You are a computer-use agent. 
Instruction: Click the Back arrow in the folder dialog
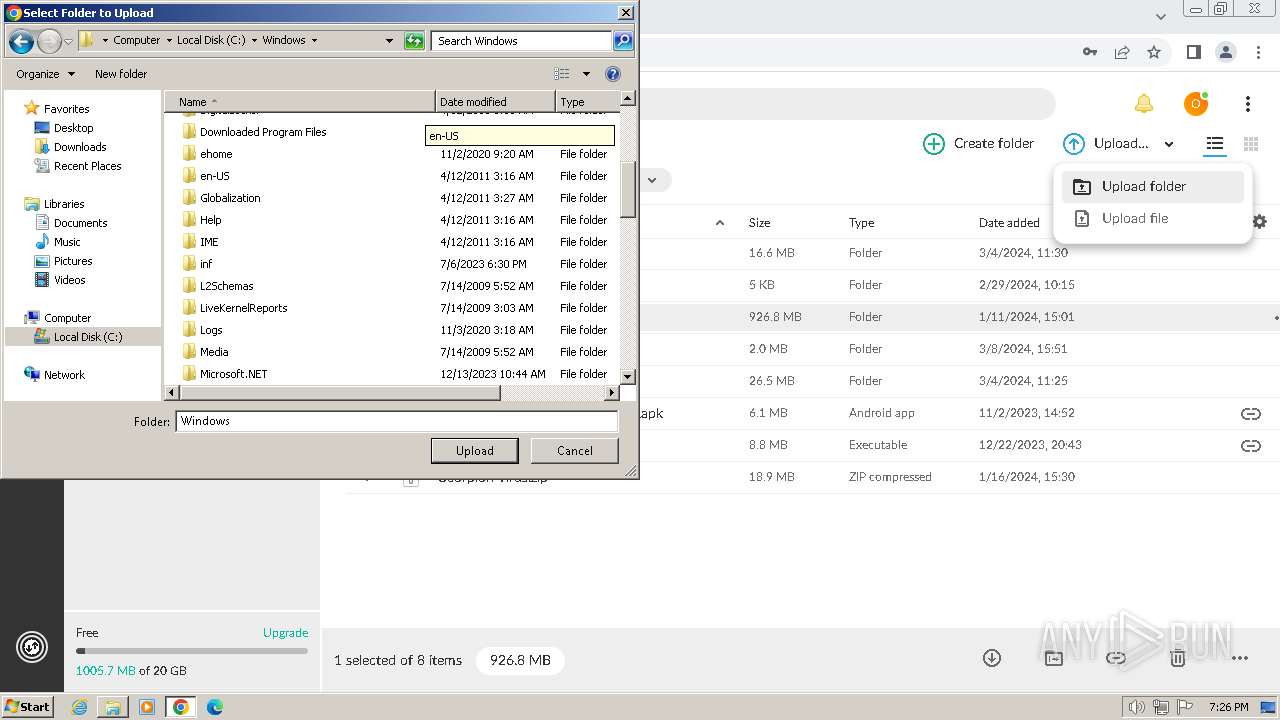(21, 41)
